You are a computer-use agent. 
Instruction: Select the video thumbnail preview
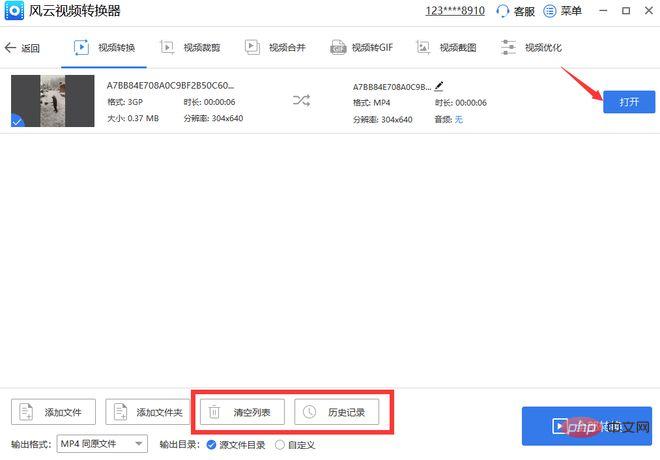click(53, 101)
